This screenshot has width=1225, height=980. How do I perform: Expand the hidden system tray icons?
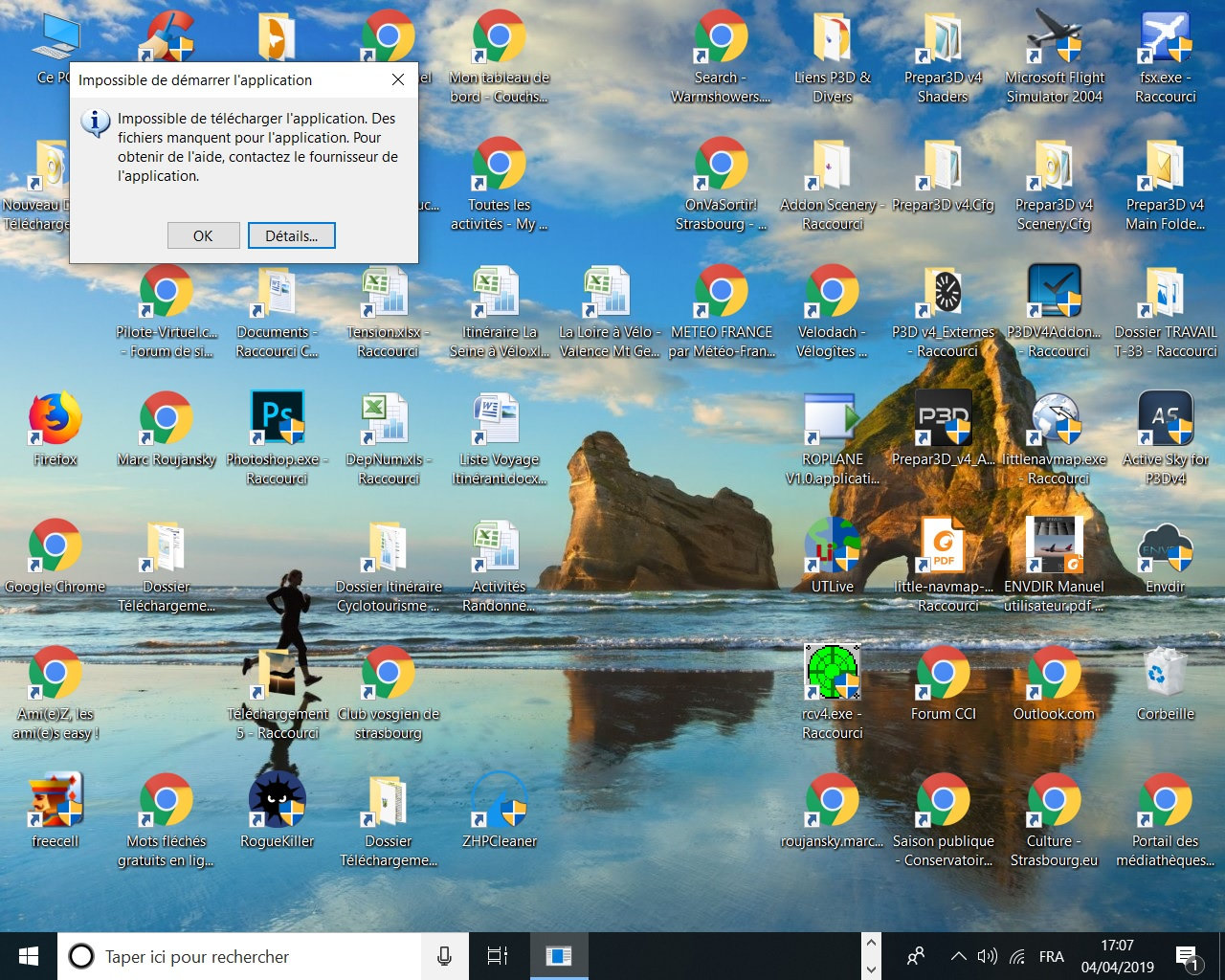click(x=958, y=956)
